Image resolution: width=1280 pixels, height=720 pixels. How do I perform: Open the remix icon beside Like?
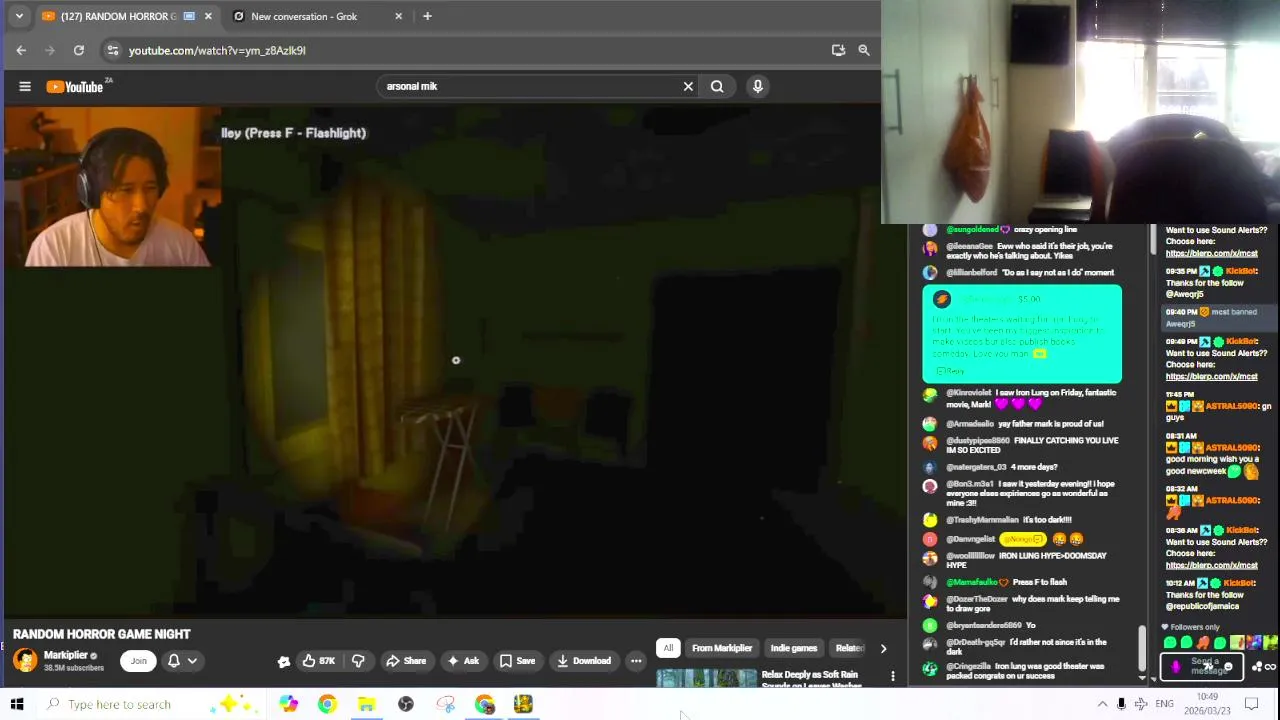pyautogui.click(x=284, y=660)
